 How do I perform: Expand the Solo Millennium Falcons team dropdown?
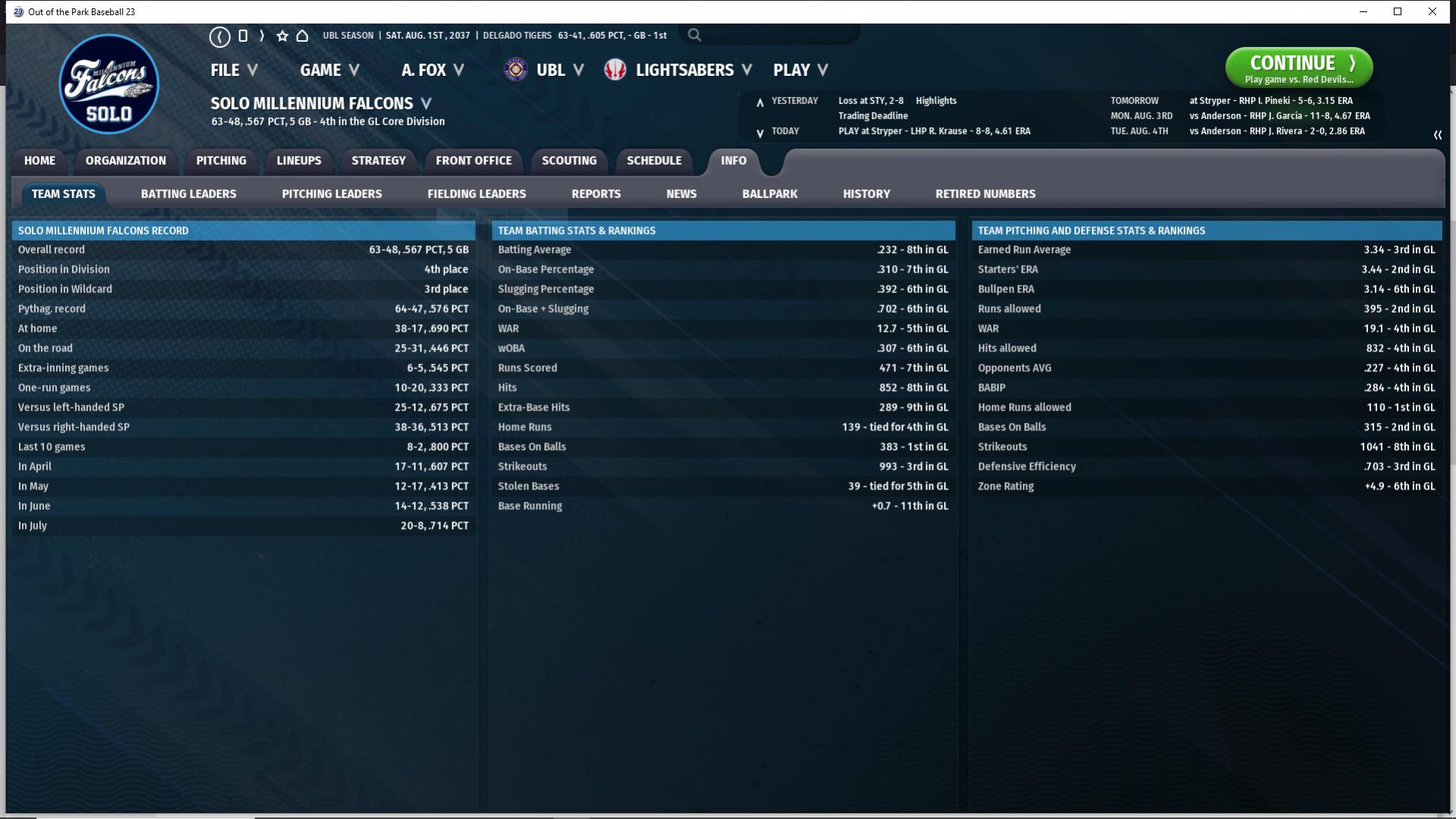426,103
